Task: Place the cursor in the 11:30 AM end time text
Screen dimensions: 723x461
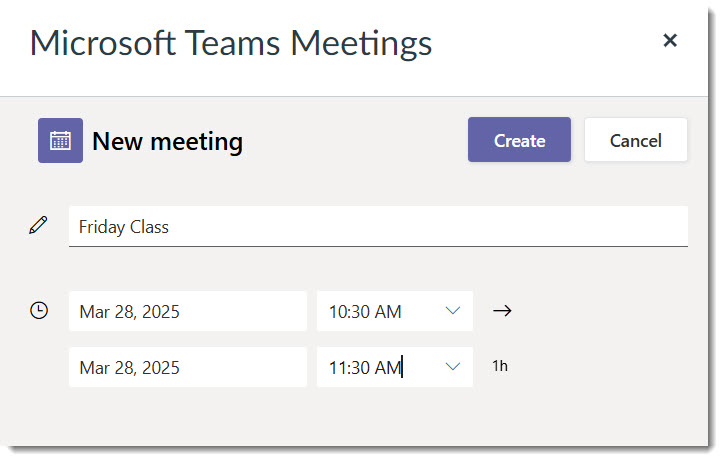Action: 365,368
